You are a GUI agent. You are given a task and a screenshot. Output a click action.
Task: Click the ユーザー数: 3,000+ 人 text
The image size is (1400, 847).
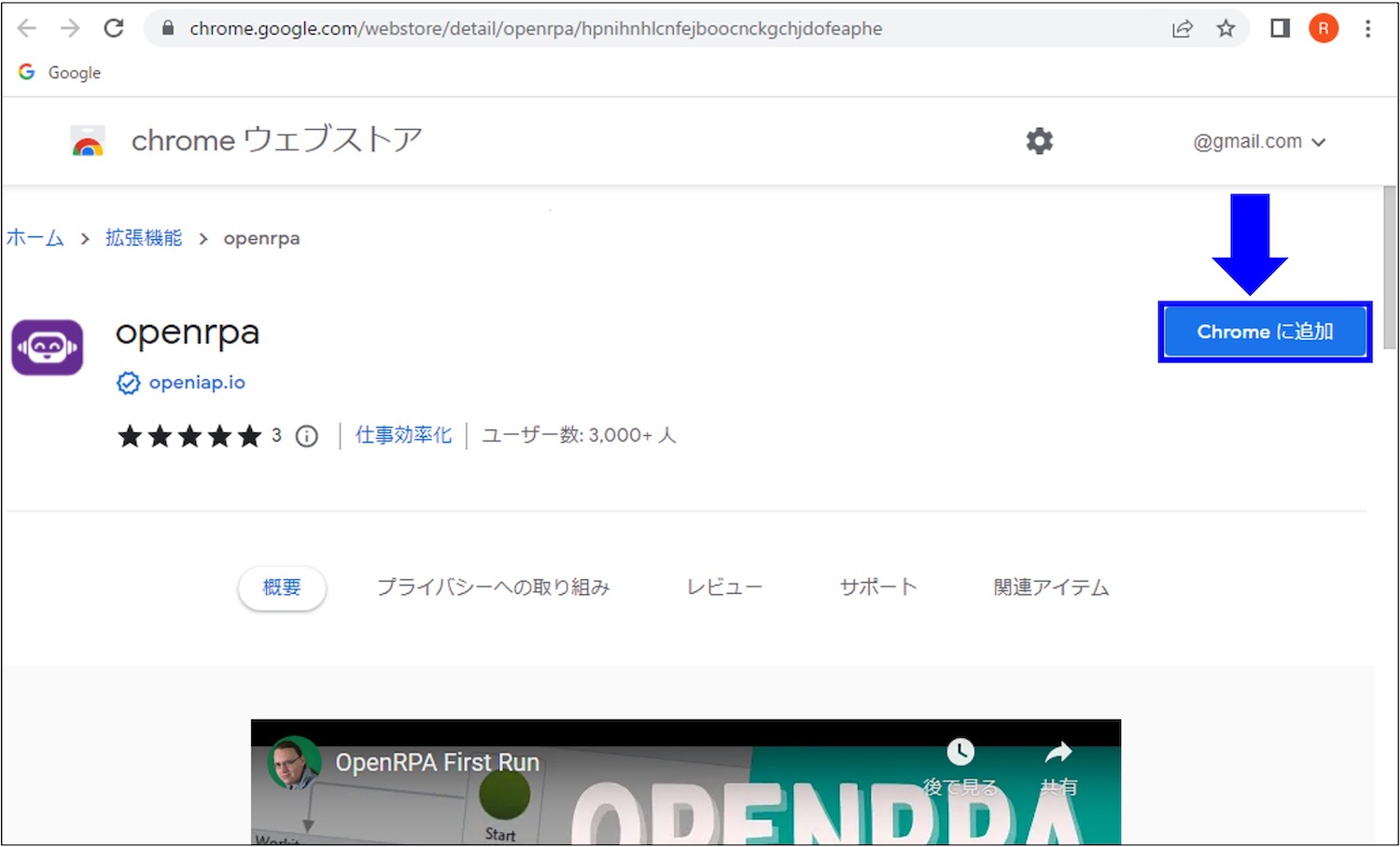coord(579,435)
